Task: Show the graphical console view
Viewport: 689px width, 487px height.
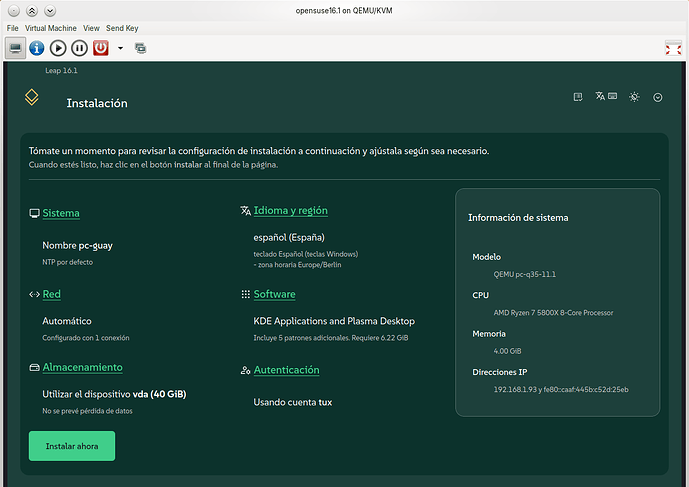Action: coord(15,48)
